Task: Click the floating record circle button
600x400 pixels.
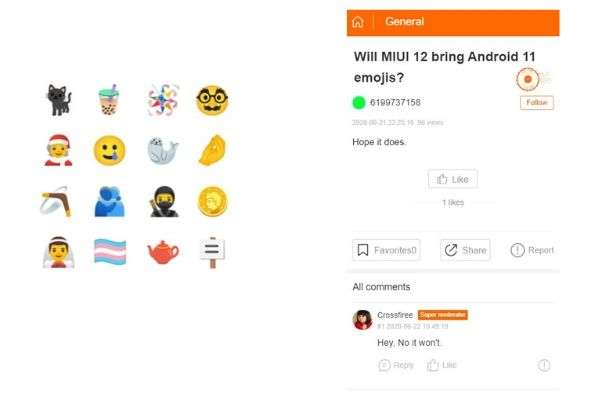Action: point(528,79)
